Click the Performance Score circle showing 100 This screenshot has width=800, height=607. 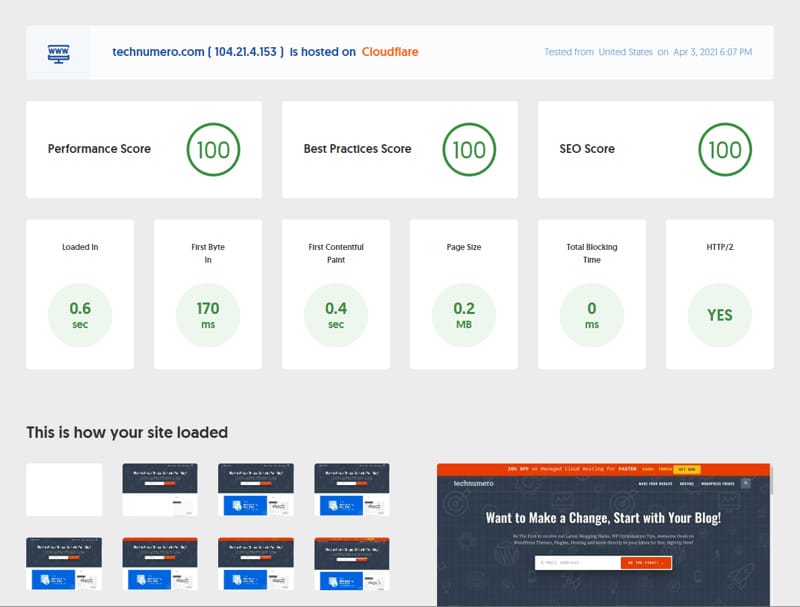(x=214, y=148)
